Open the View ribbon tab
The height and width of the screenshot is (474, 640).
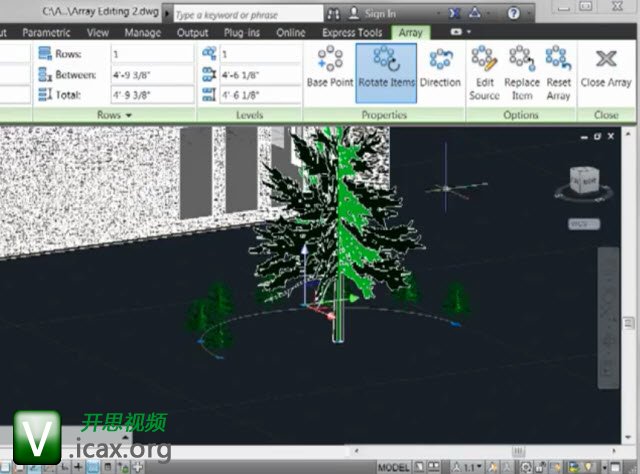click(98, 33)
